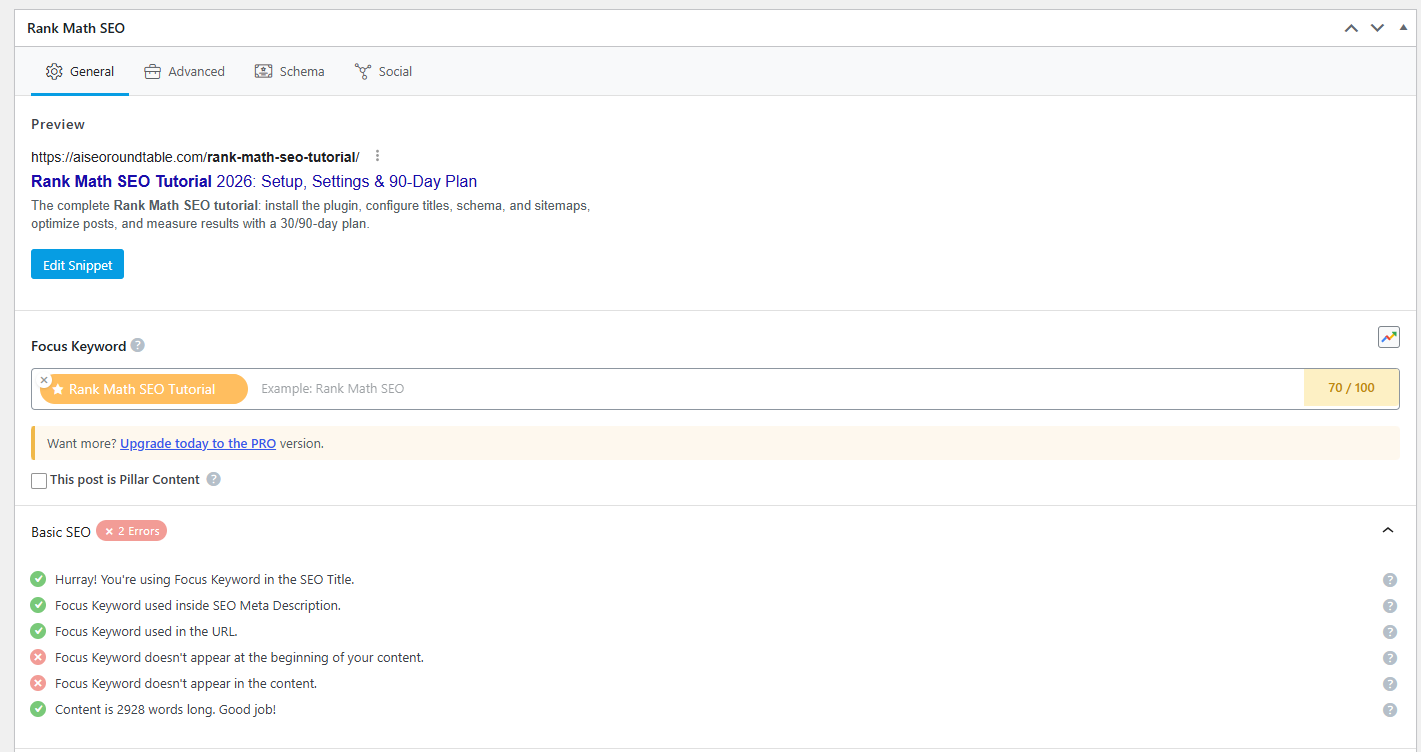Click help icon for content word count
The height and width of the screenshot is (752, 1421).
pos(1389,710)
